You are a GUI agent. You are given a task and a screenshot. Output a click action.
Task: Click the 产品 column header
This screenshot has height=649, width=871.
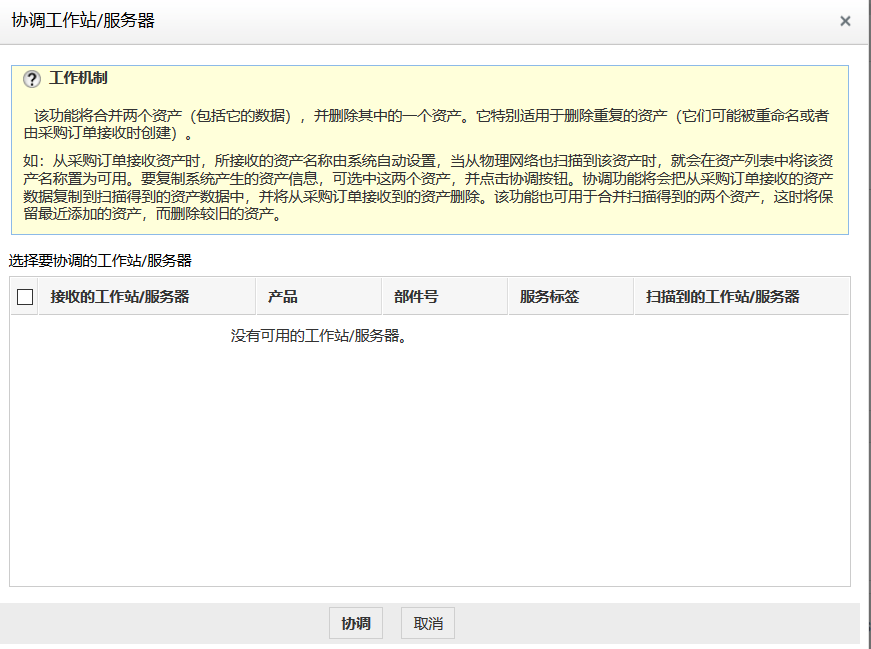point(283,297)
